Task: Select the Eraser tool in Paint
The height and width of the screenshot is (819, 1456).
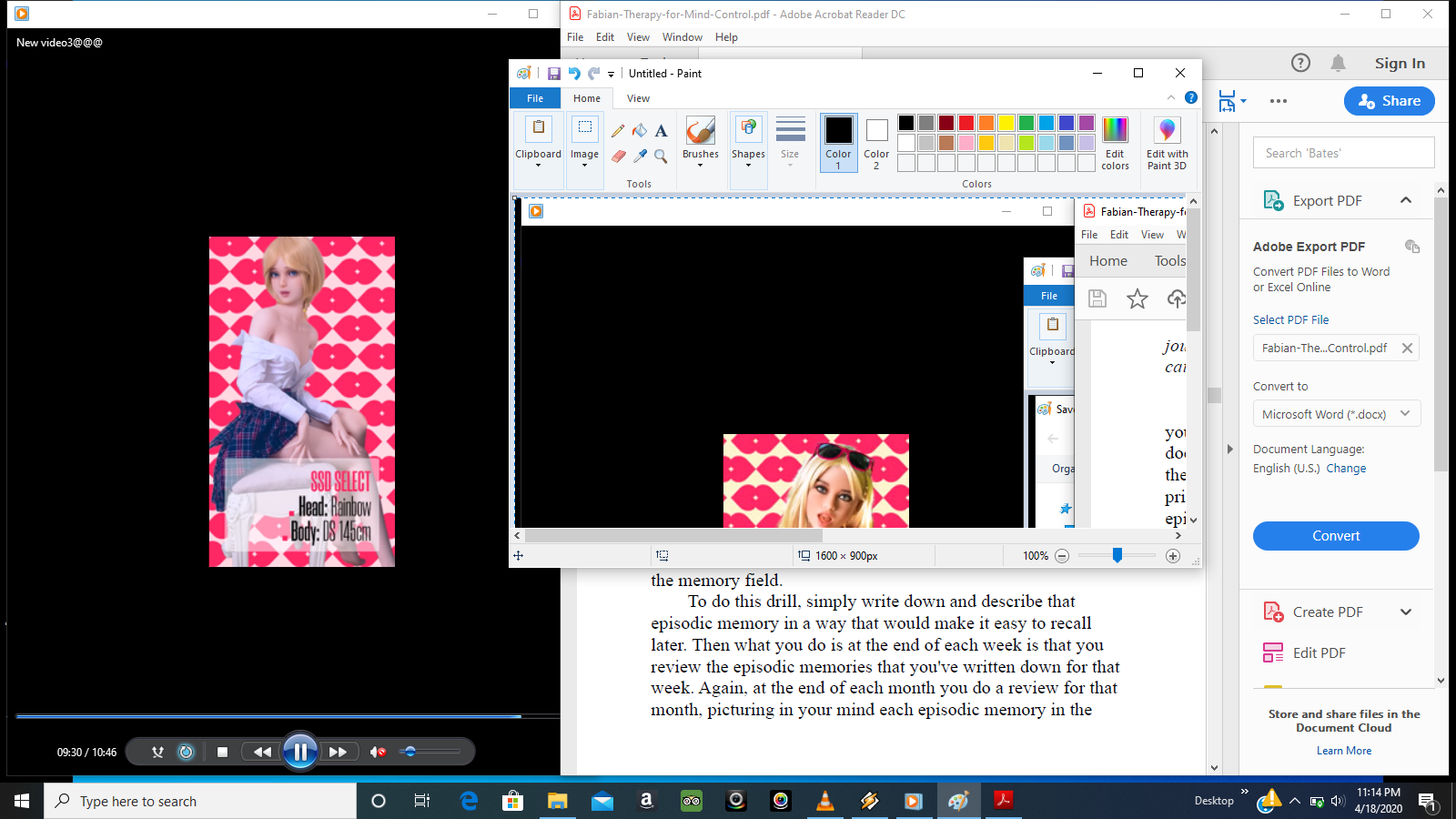Action: coord(618,157)
